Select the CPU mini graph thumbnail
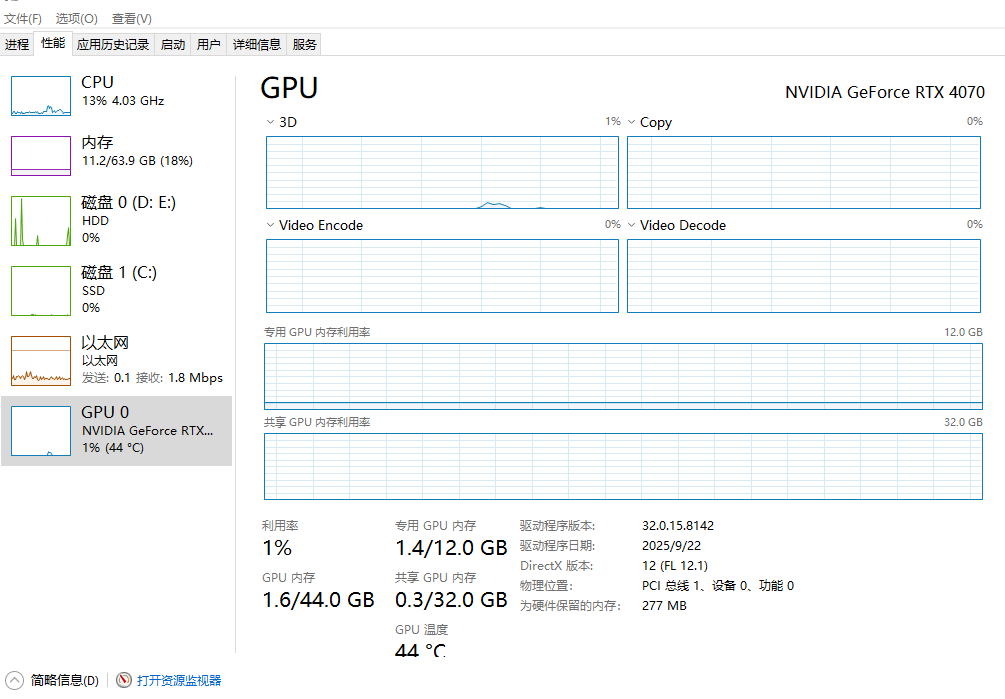Viewport: 1005px width, 699px height. [41, 95]
